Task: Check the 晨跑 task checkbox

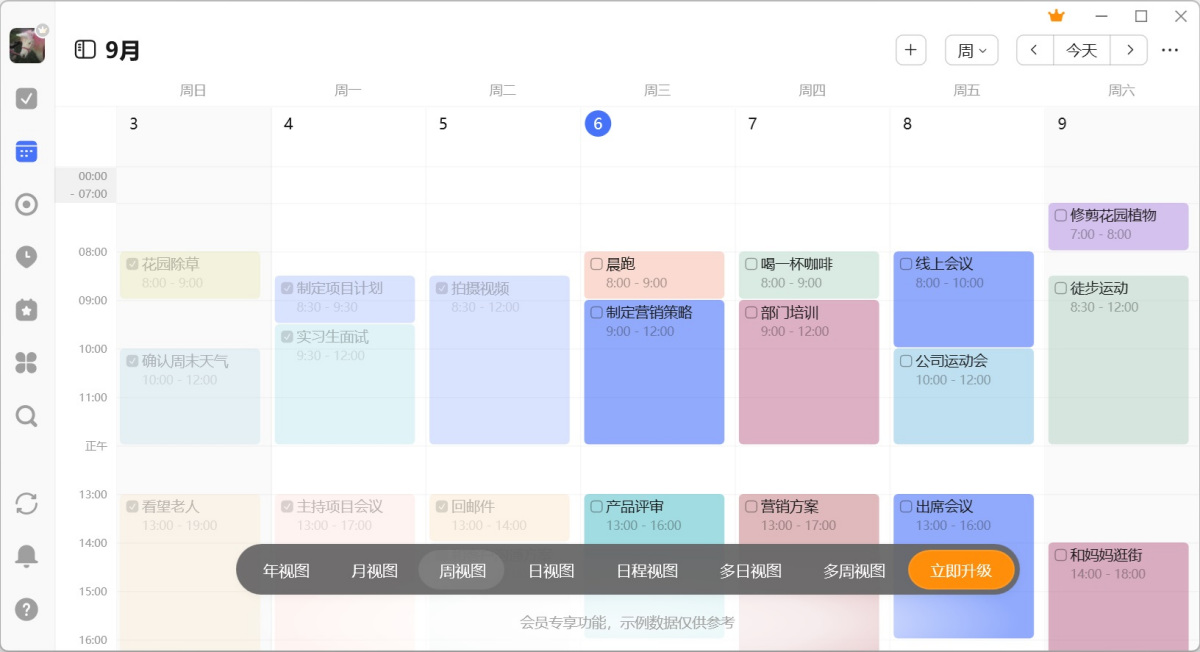Action: (596, 264)
